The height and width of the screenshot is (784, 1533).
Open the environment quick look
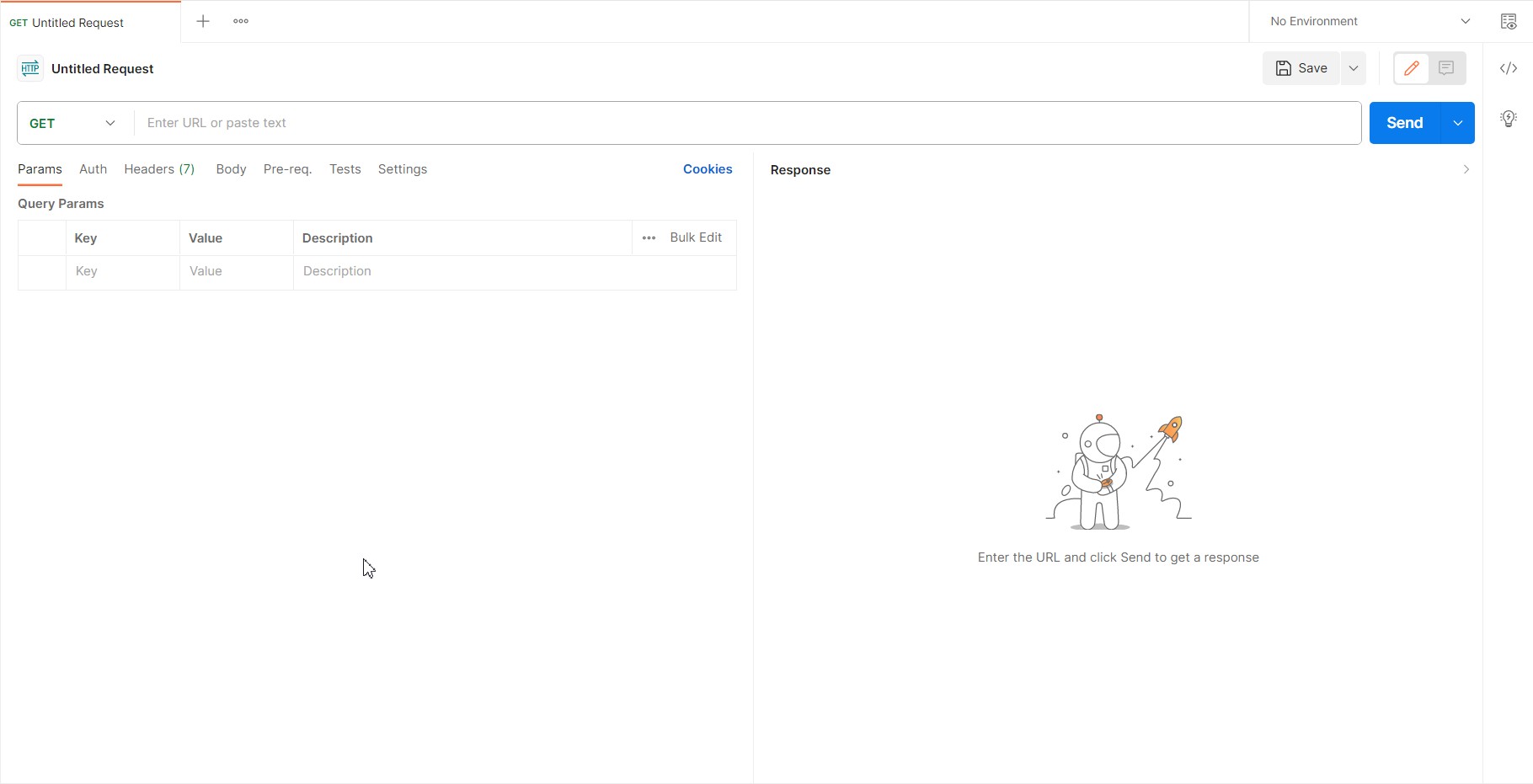1508,21
